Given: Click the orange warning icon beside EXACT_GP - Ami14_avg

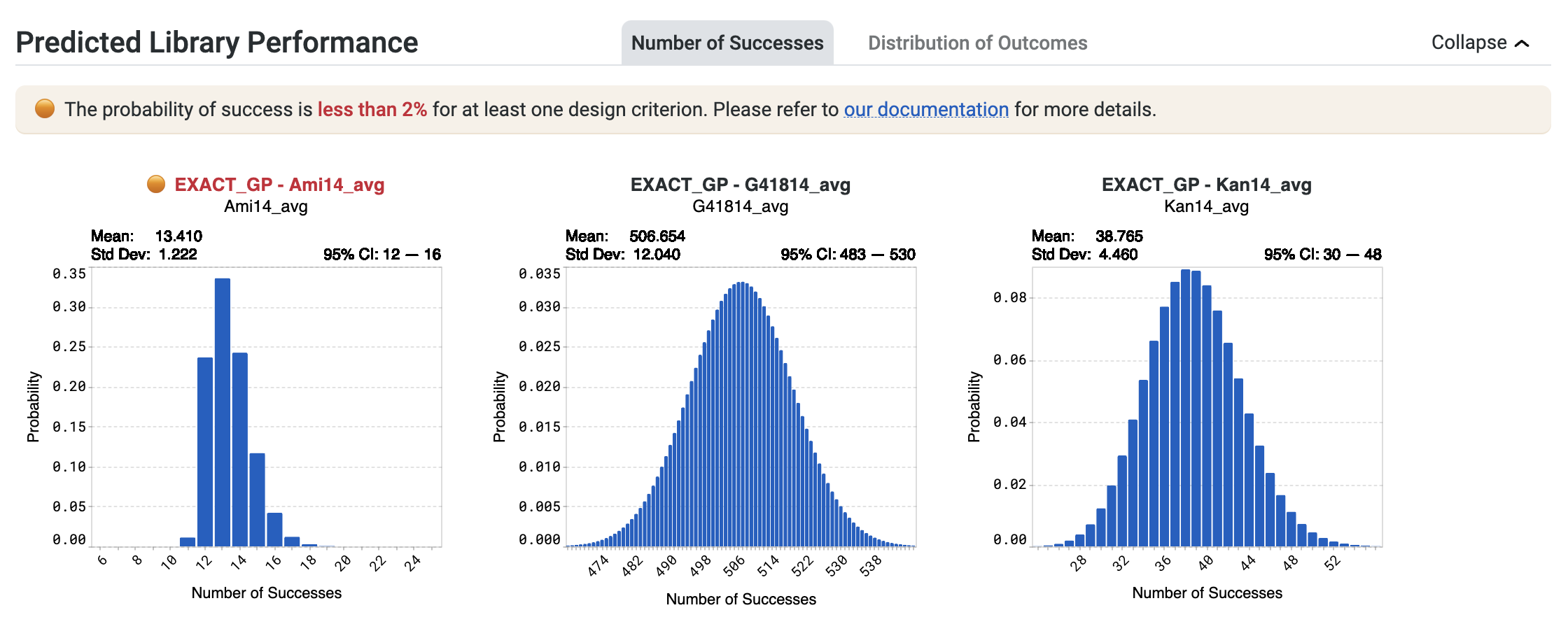Looking at the screenshot, I should click(156, 184).
